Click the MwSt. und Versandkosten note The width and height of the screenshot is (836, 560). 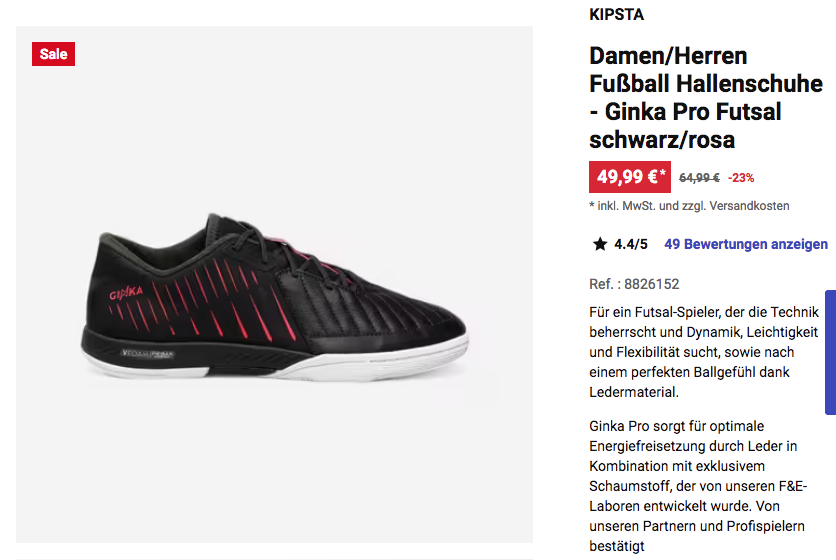click(x=689, y=206)
